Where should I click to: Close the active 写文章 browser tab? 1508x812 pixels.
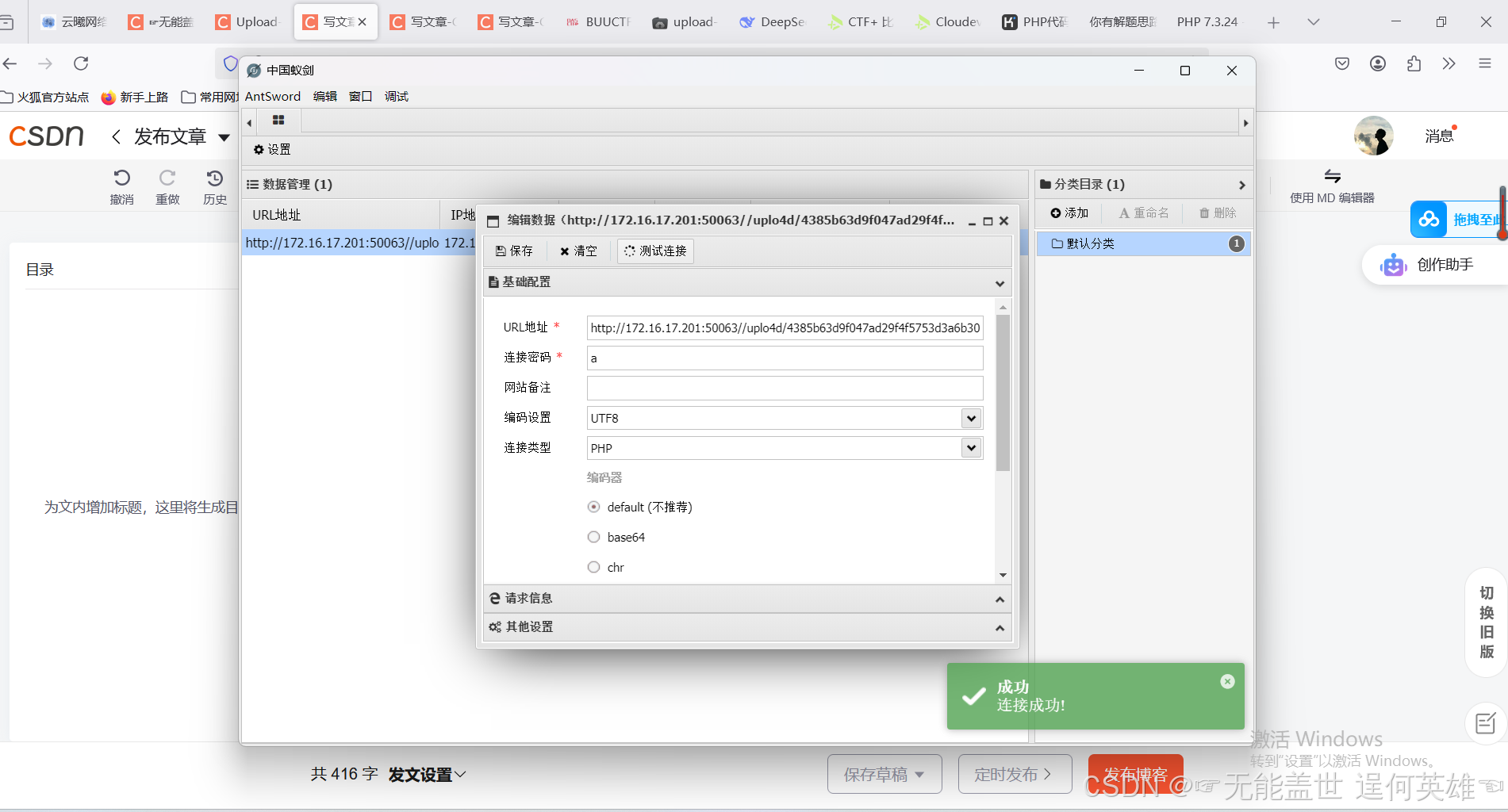[x=363, y=22]
